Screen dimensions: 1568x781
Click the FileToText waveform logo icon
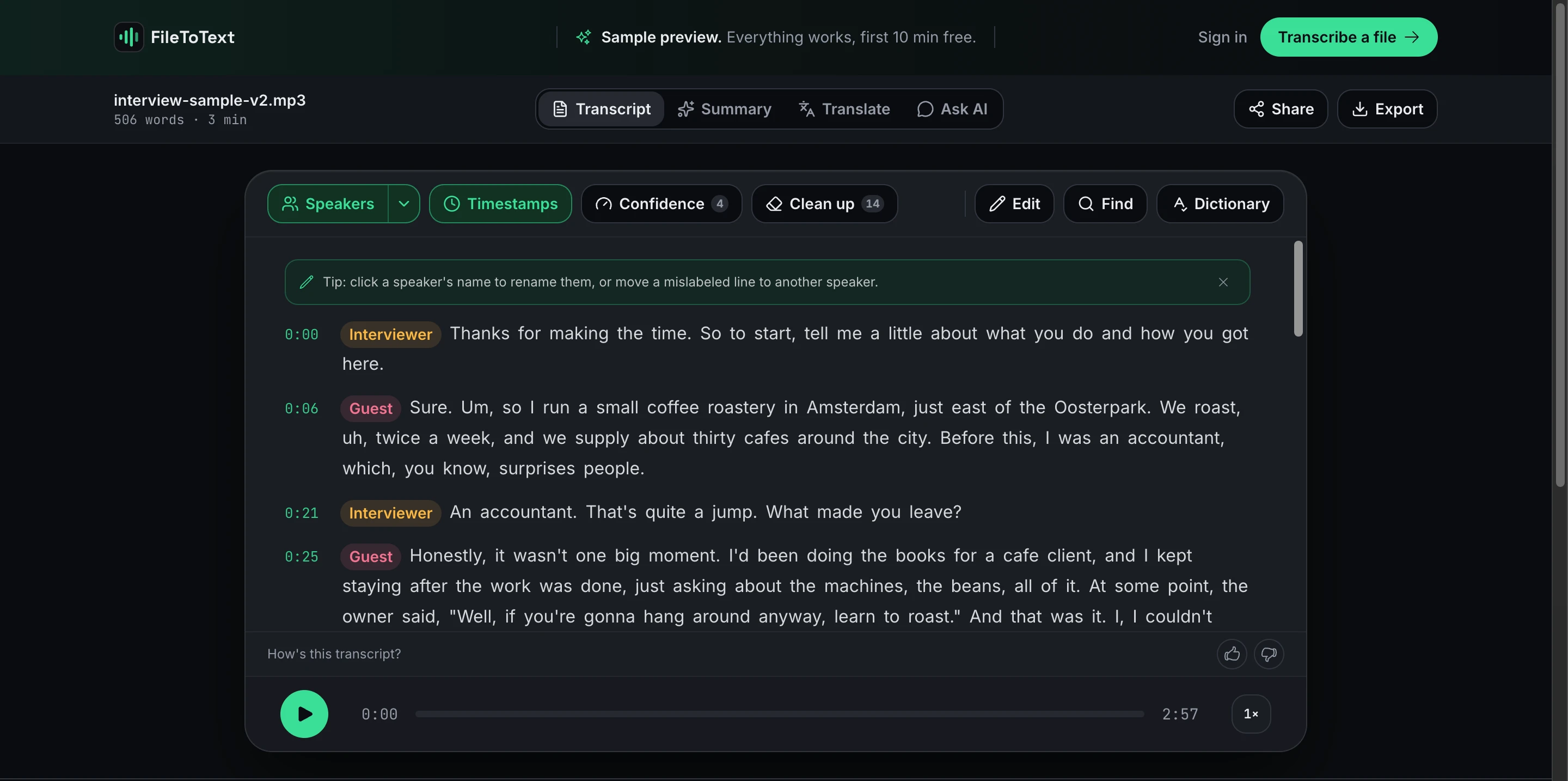[x=128, y=37]
